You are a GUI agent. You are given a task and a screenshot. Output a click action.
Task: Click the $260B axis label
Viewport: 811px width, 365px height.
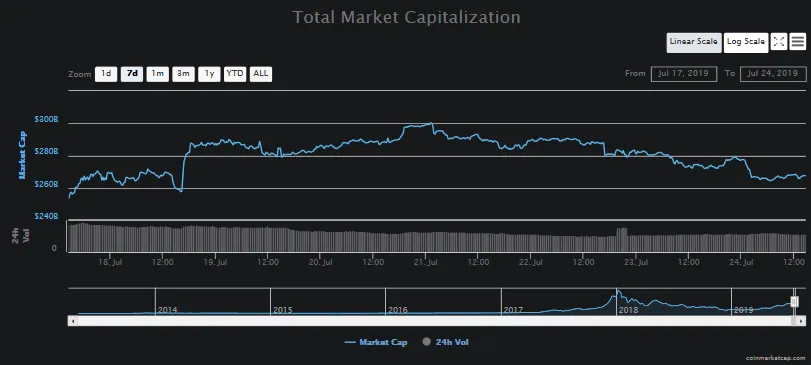[47, 185]
